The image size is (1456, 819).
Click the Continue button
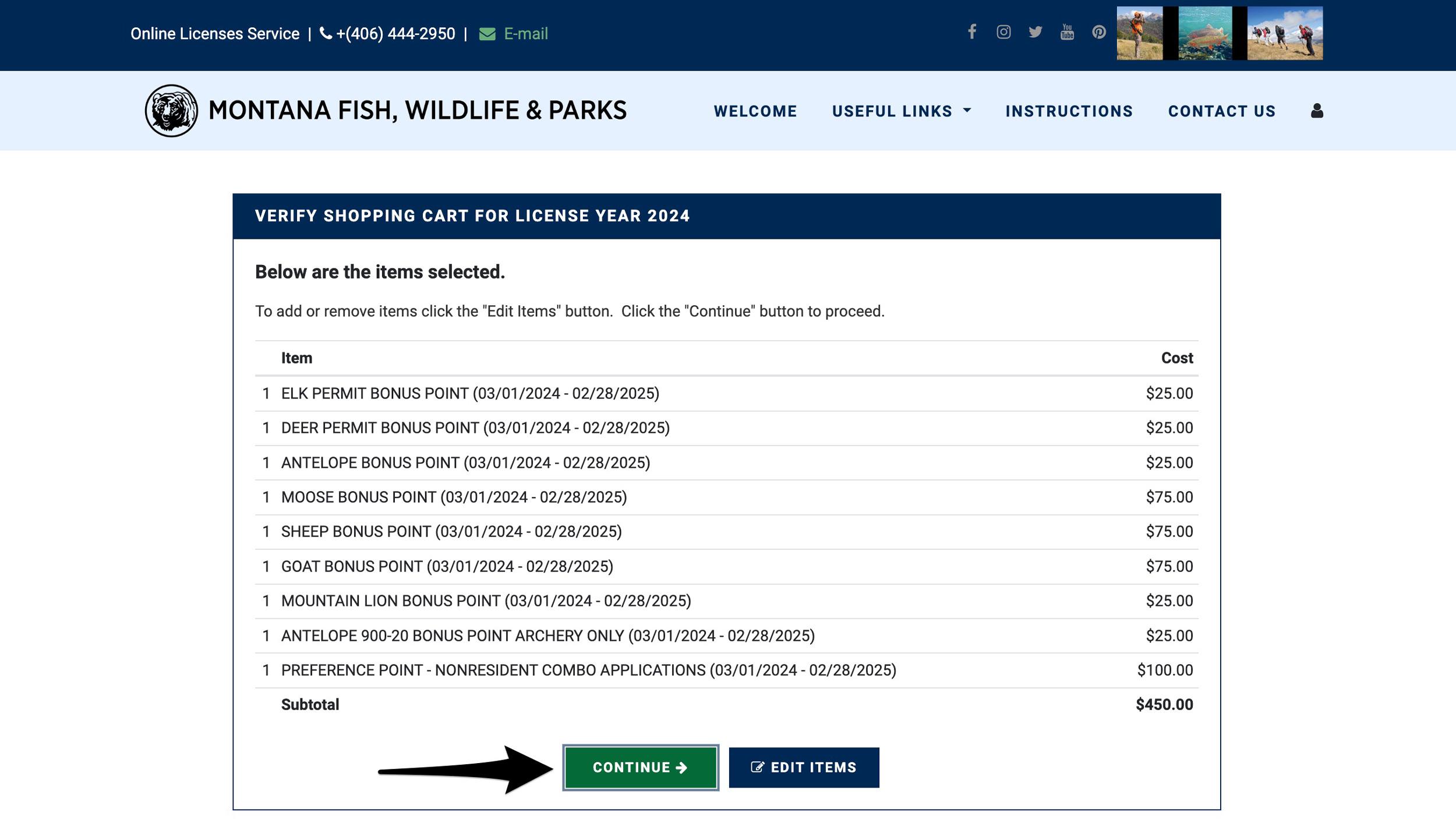pos(641,767)
